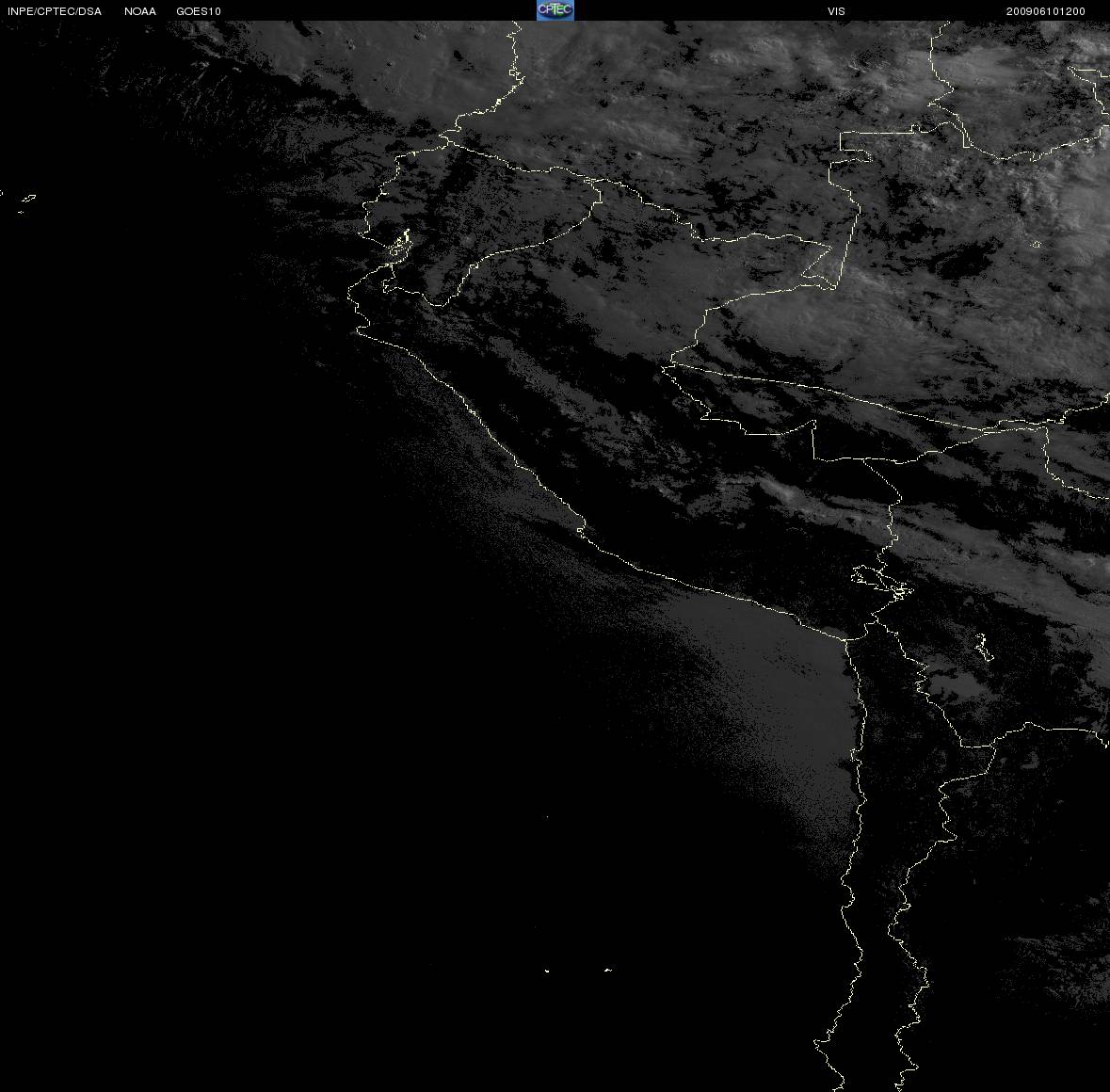Click the VIS channel label

[x=836, y=11]
